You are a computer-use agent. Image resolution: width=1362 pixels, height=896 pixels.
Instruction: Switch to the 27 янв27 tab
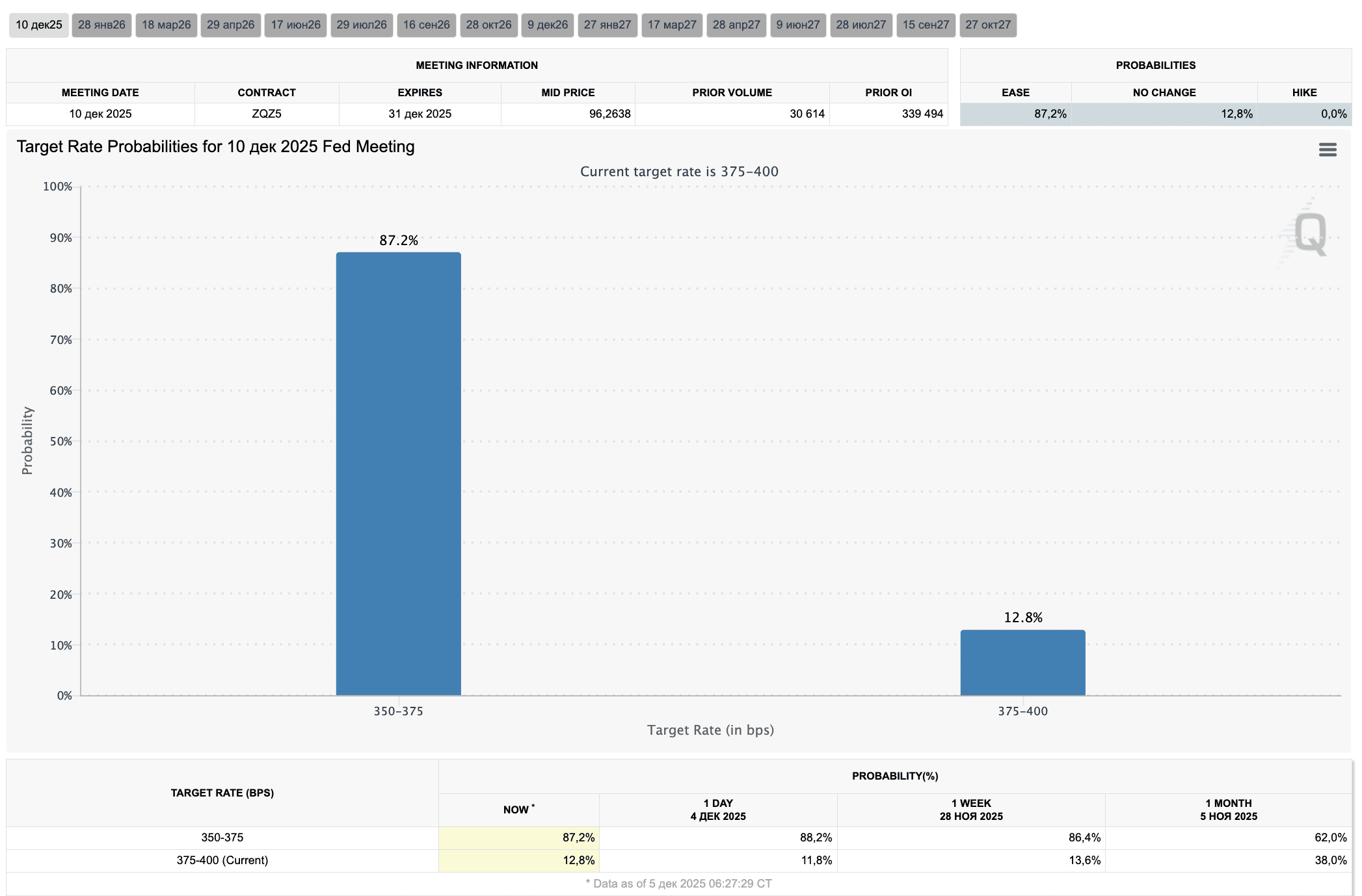point(607,25)
